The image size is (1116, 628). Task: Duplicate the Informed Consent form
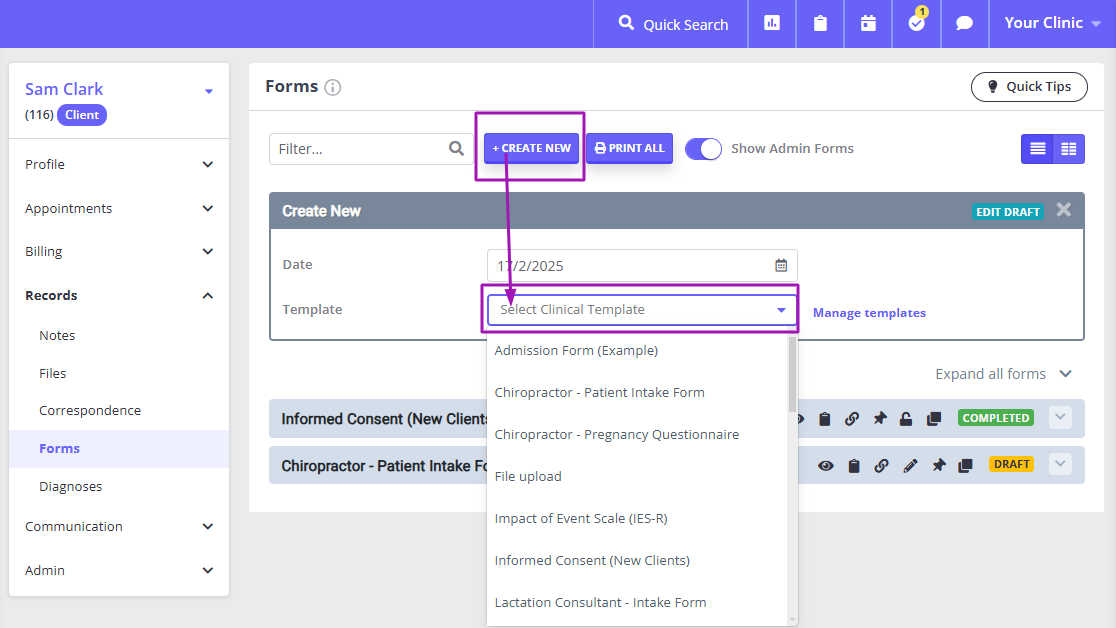(933, 418)
